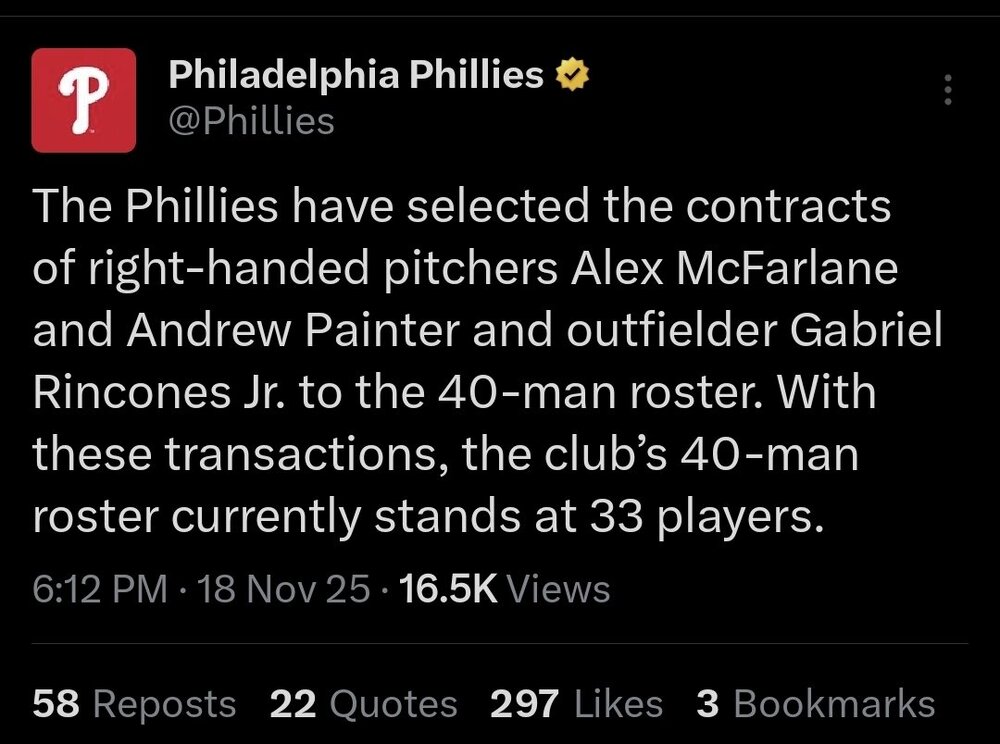Click the 6:12 PM timestamp

click(100, 588)
